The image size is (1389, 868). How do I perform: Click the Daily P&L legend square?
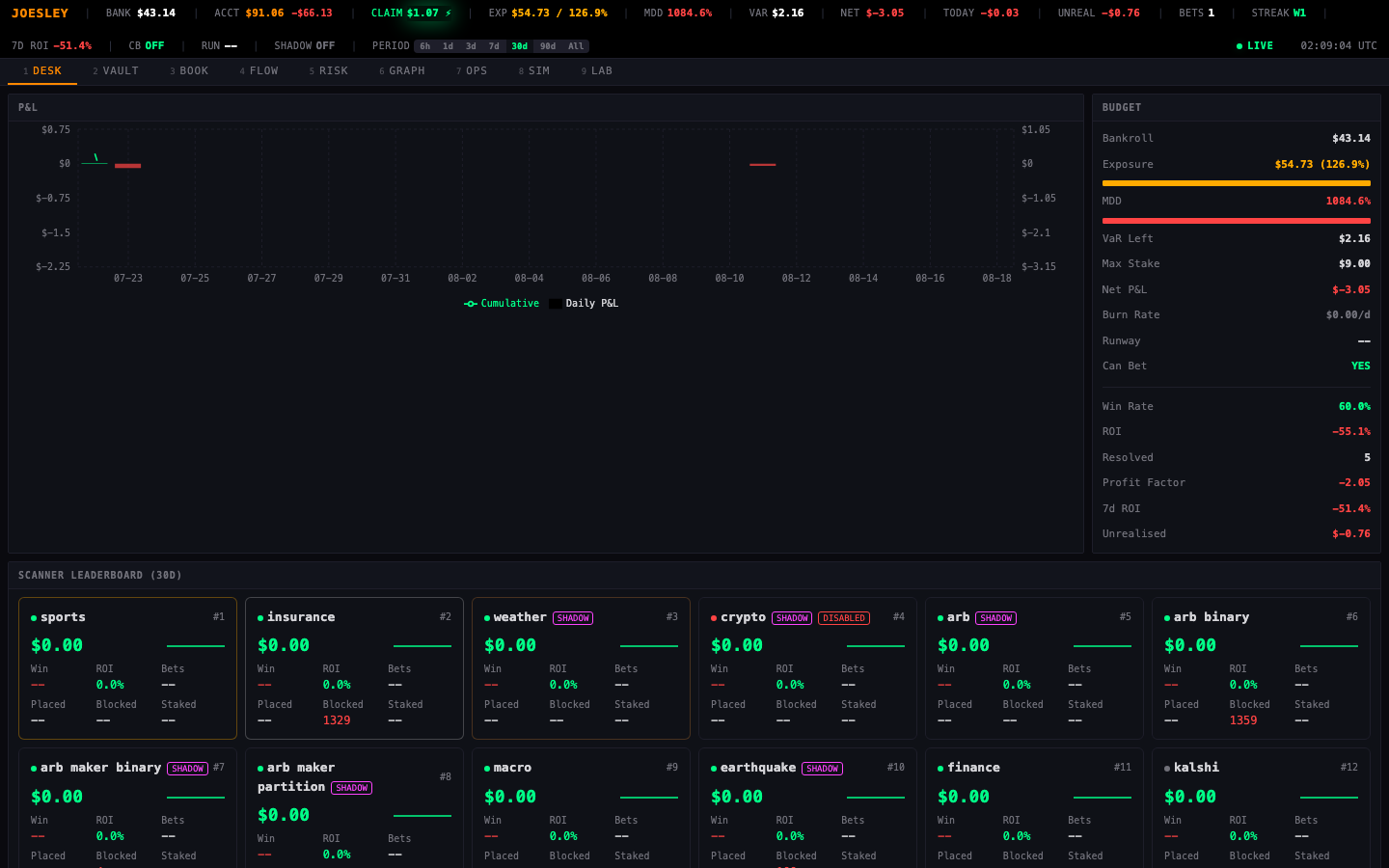556,304
